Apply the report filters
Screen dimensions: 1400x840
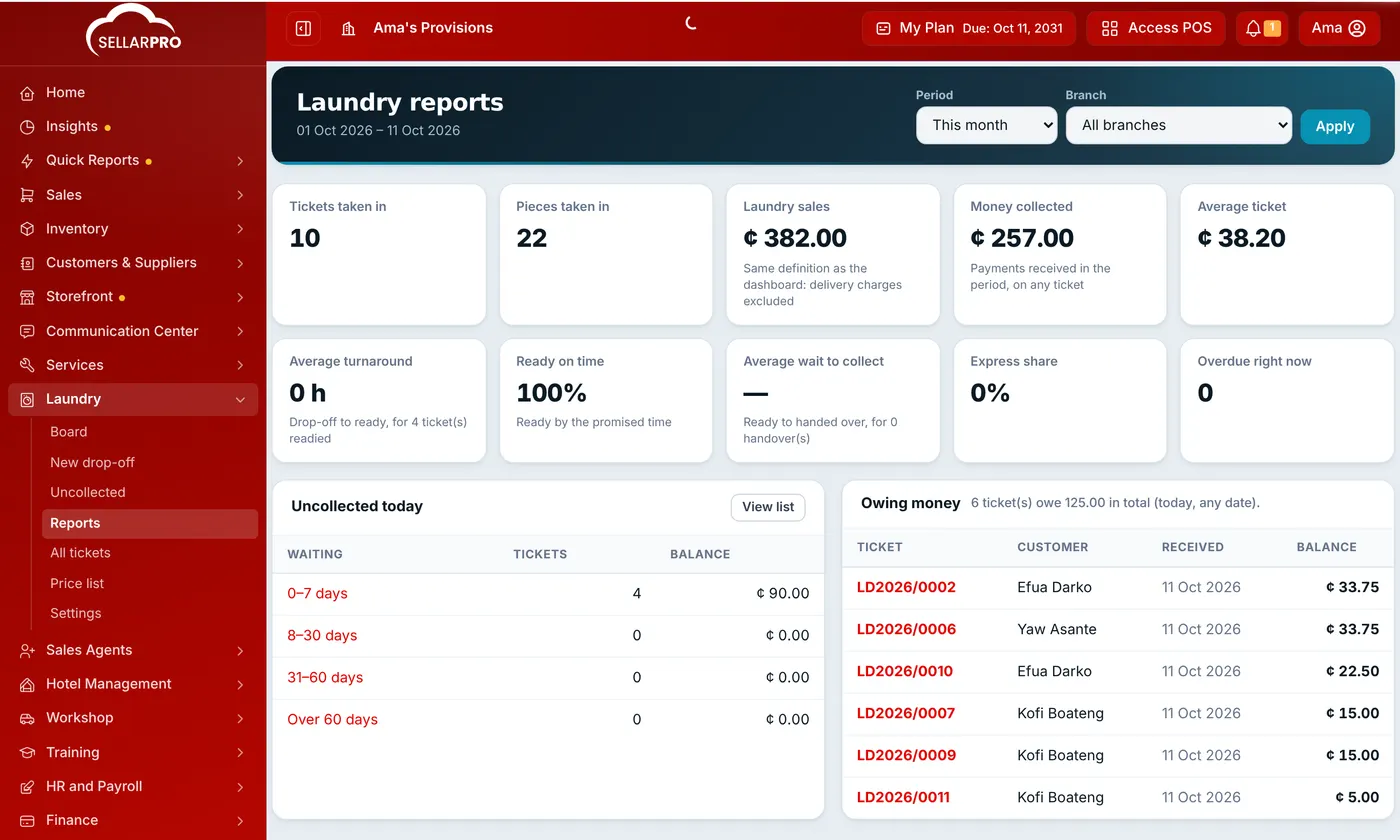point(1335,126)
